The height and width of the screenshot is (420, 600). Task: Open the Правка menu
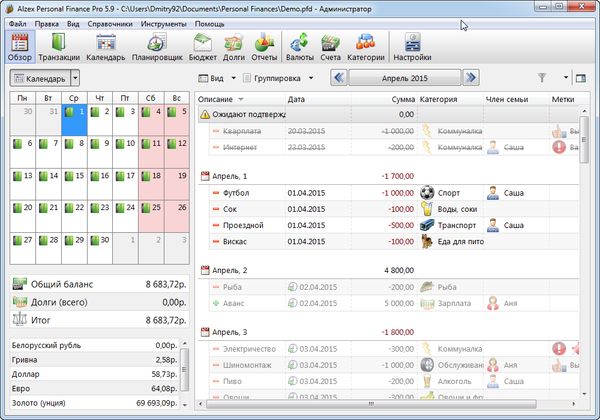point(47,24)
